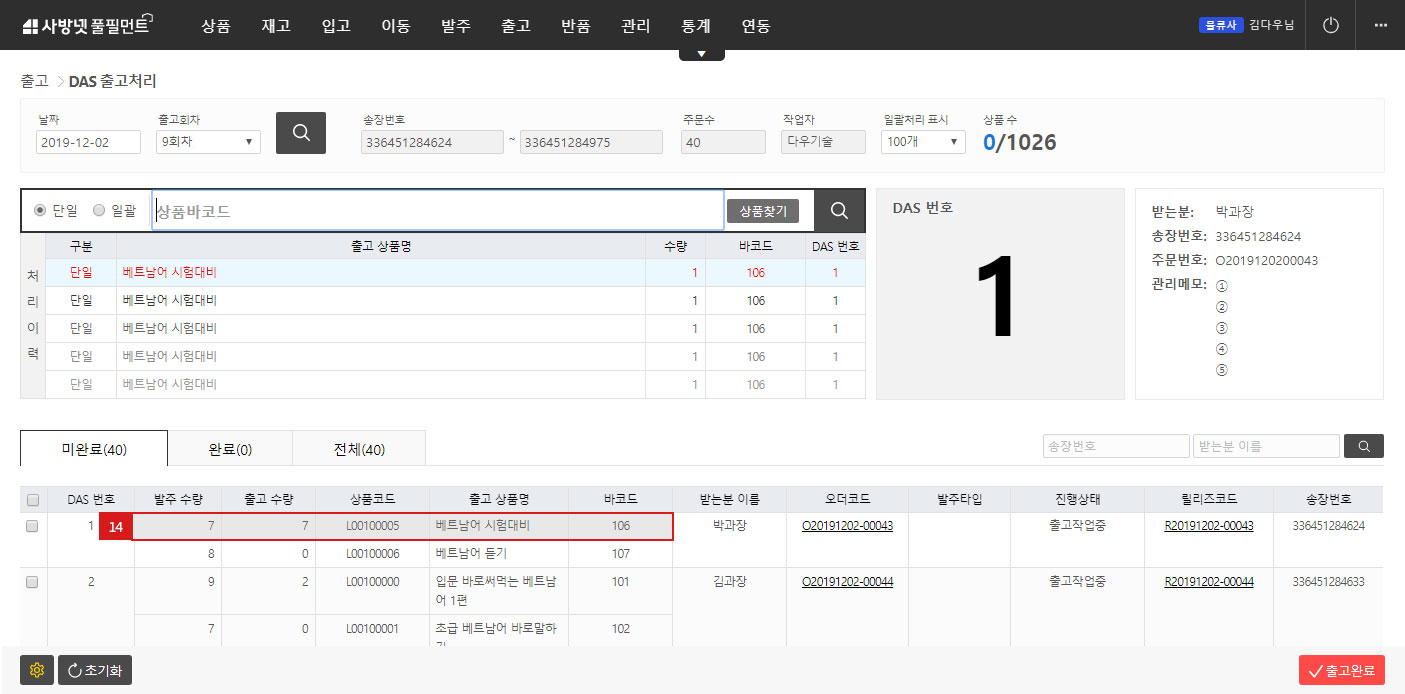Click the search icon next to 받는분 이름 field
Screen dimensions: 1405x694
tap(1363, 446)
